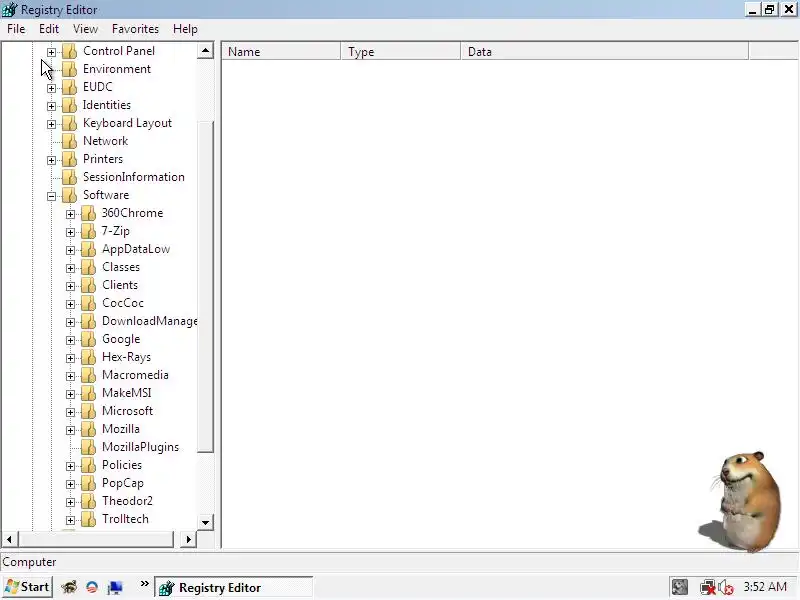Expand the EUDC key

pos(51,88)
